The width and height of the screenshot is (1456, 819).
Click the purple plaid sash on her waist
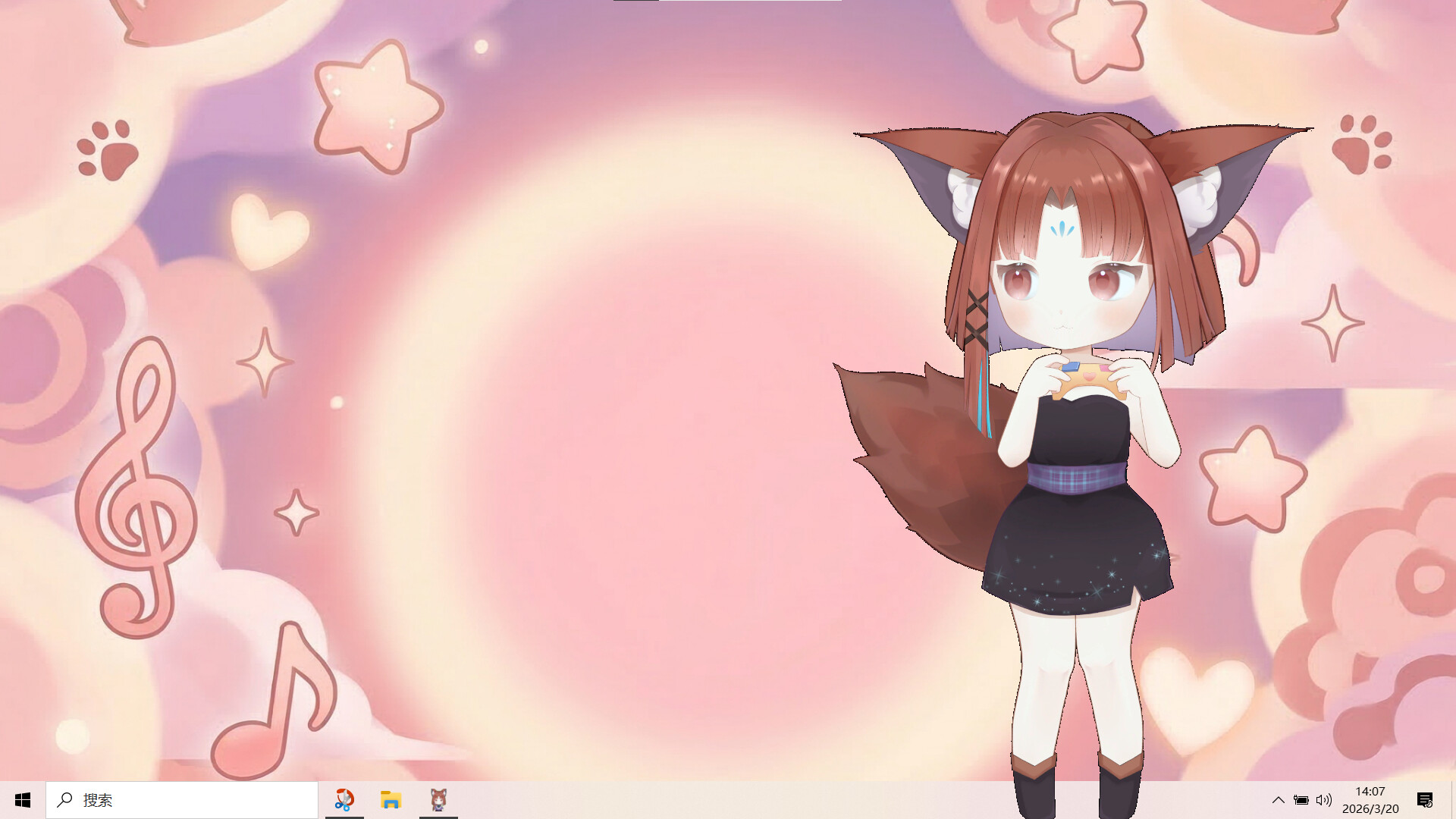pos(1077,478)
